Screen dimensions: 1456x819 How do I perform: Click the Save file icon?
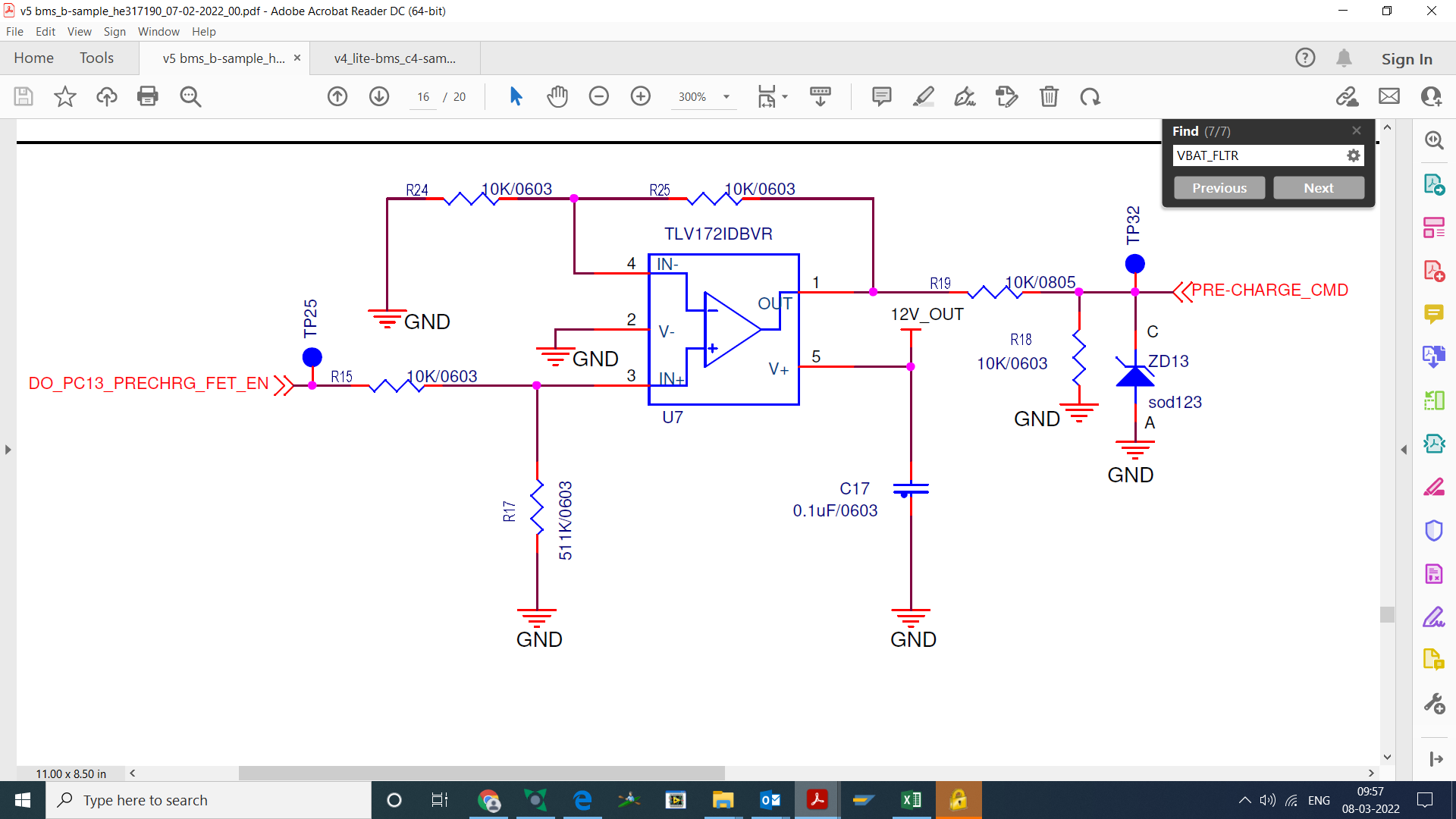coord(24,96)
